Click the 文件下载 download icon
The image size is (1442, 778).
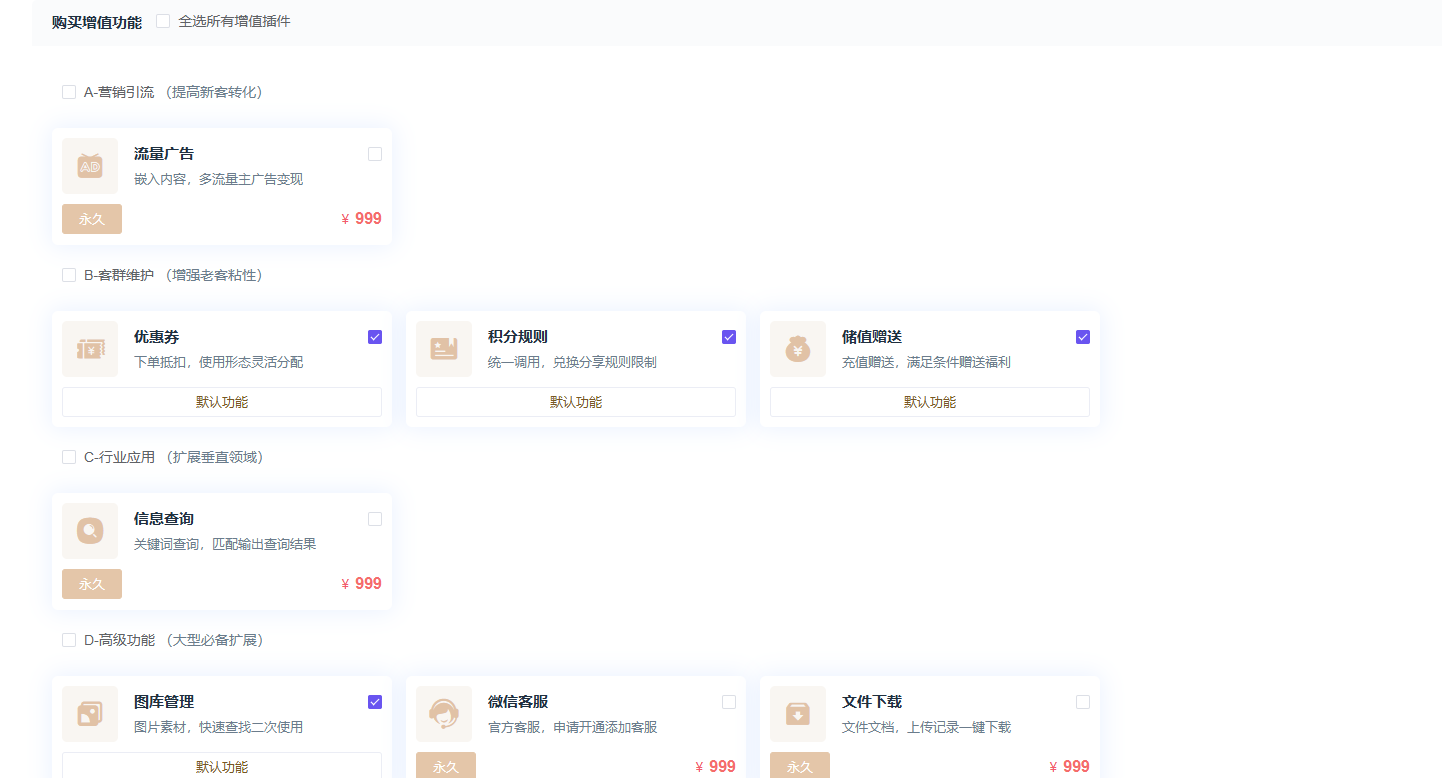(798, 714)
